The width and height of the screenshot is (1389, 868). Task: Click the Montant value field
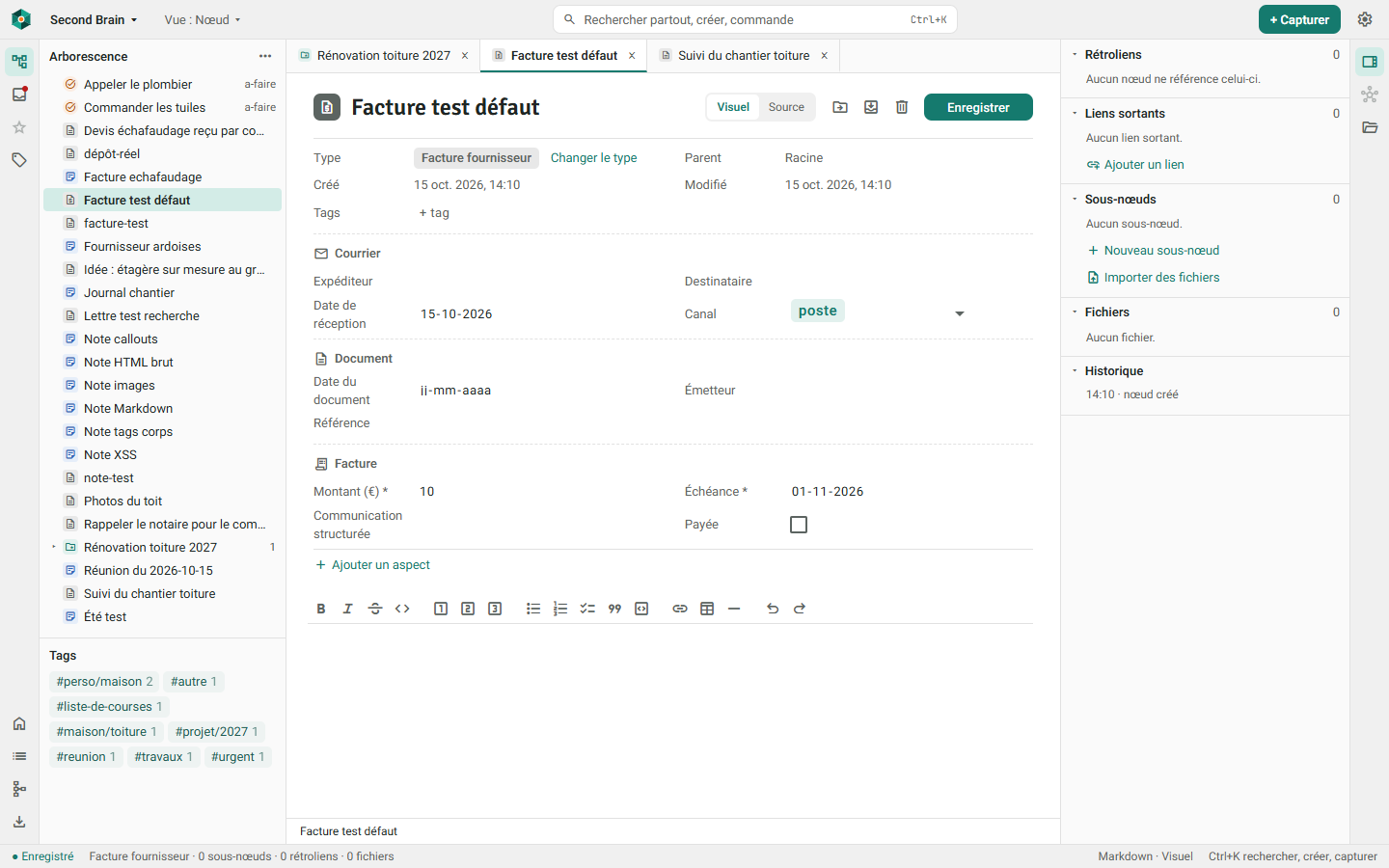pyautogui.click(x=540, y=492)
